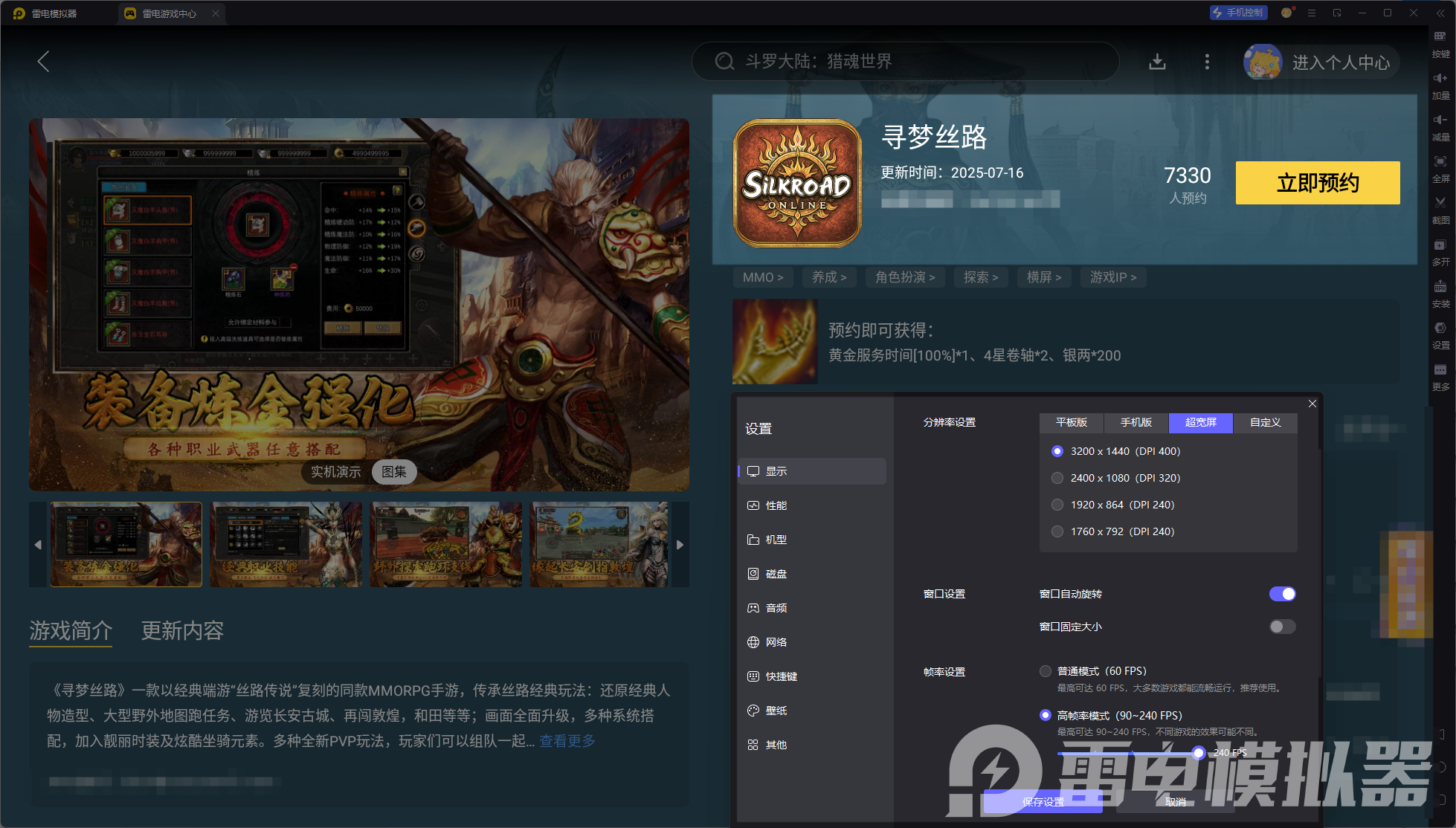Click the screenshot (截图) sidebar icon
This screenshot has width=1456, height=828.
coord(1440,205)
